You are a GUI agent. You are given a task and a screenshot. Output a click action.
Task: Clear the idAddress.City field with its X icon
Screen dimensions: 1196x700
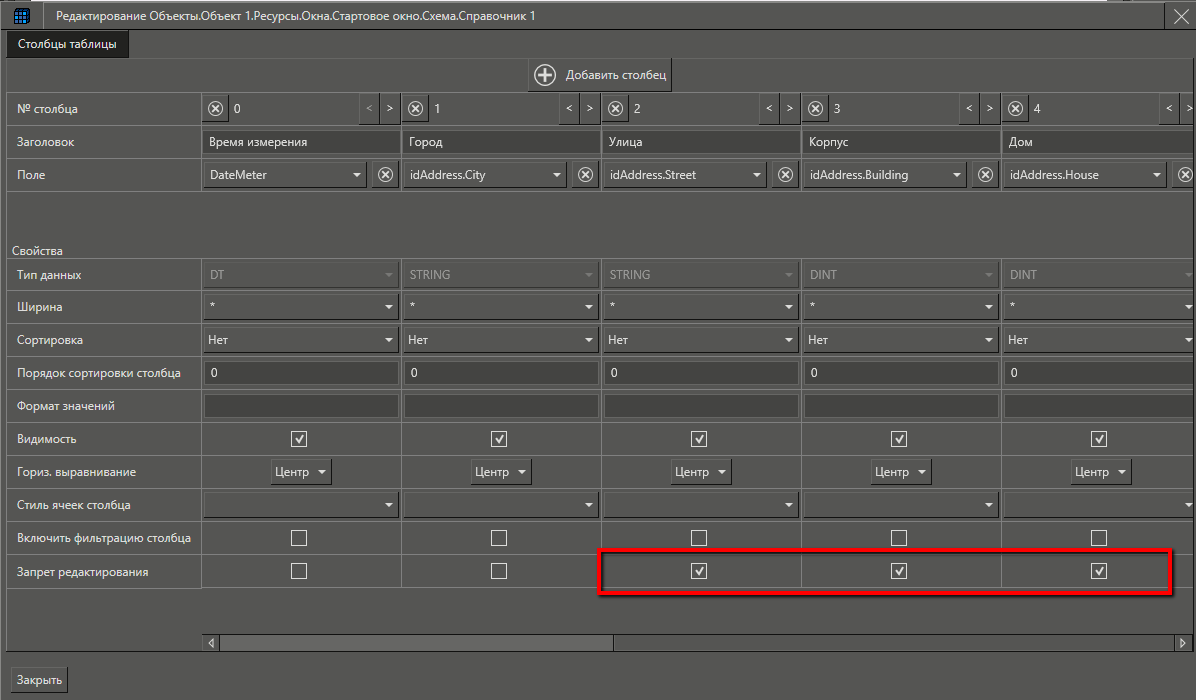click(x=585, y=175)
